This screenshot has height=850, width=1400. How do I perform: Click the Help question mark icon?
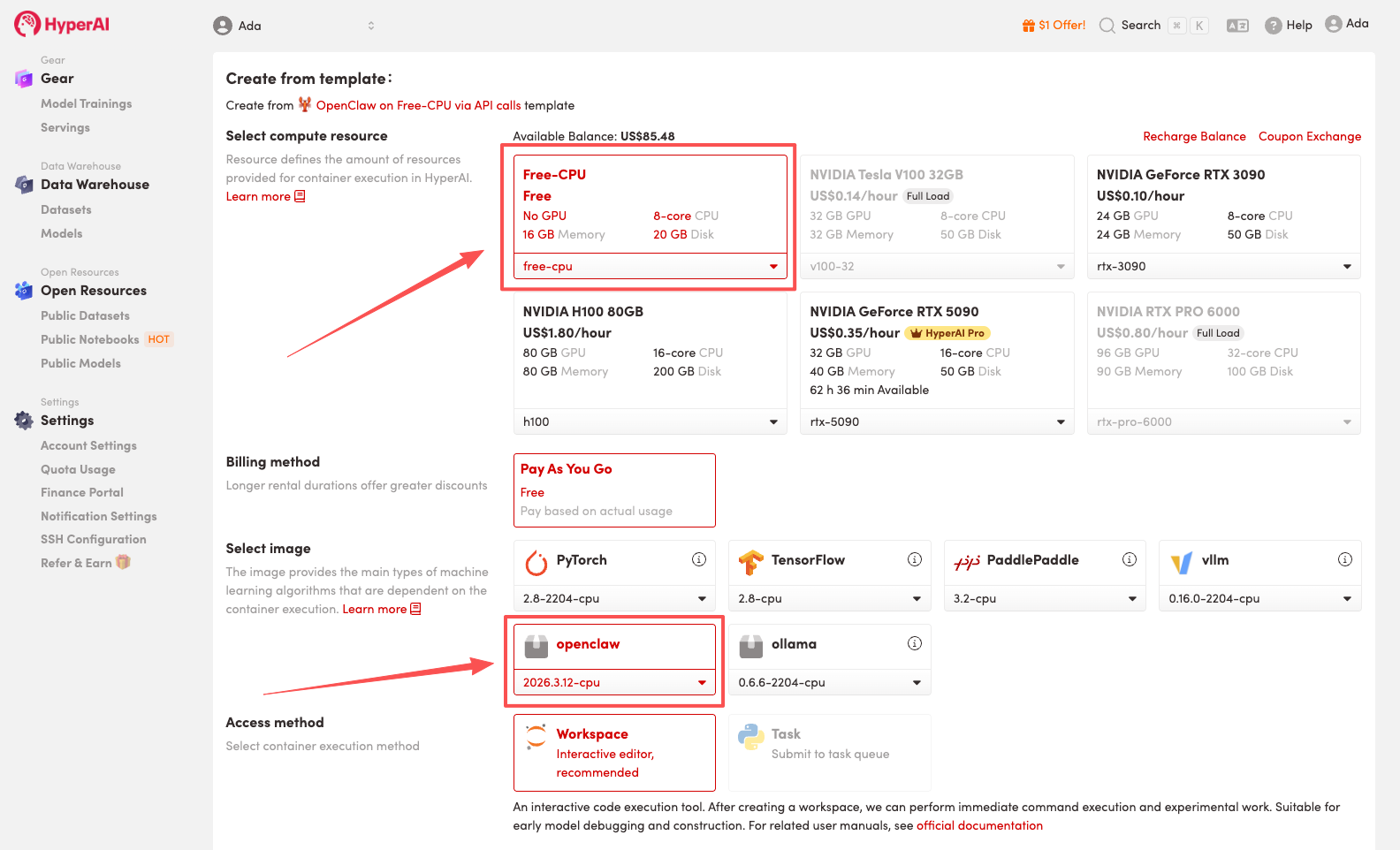[1273, 26]
